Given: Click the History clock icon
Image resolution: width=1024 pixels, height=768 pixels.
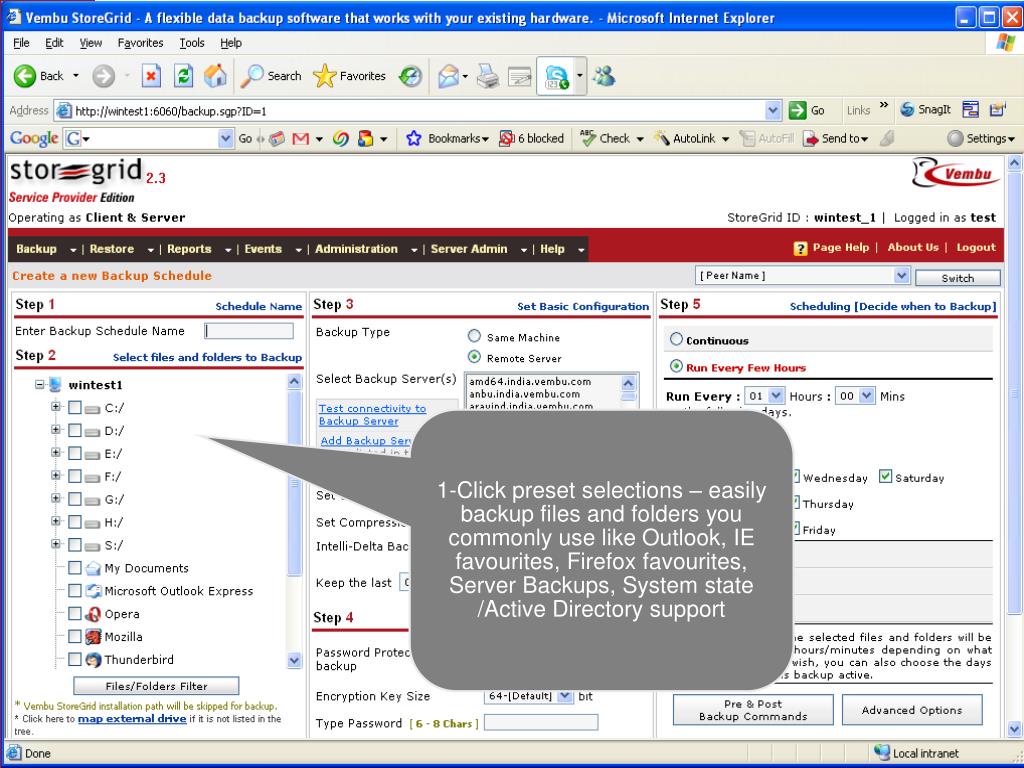Looking at the screenshot, I should pyautogui.click(x=410, y=76).
